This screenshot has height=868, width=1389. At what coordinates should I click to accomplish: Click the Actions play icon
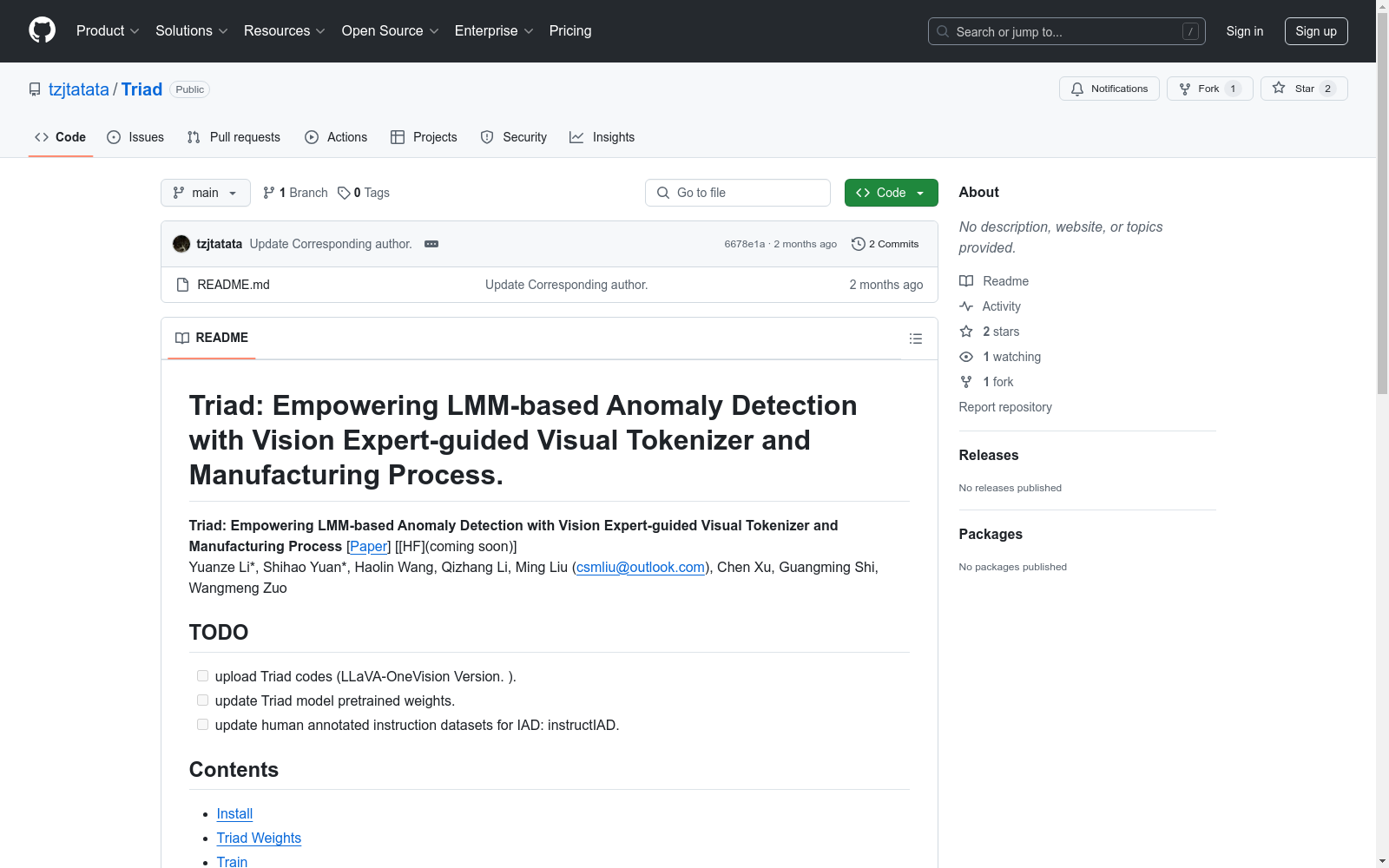point(312,137)
